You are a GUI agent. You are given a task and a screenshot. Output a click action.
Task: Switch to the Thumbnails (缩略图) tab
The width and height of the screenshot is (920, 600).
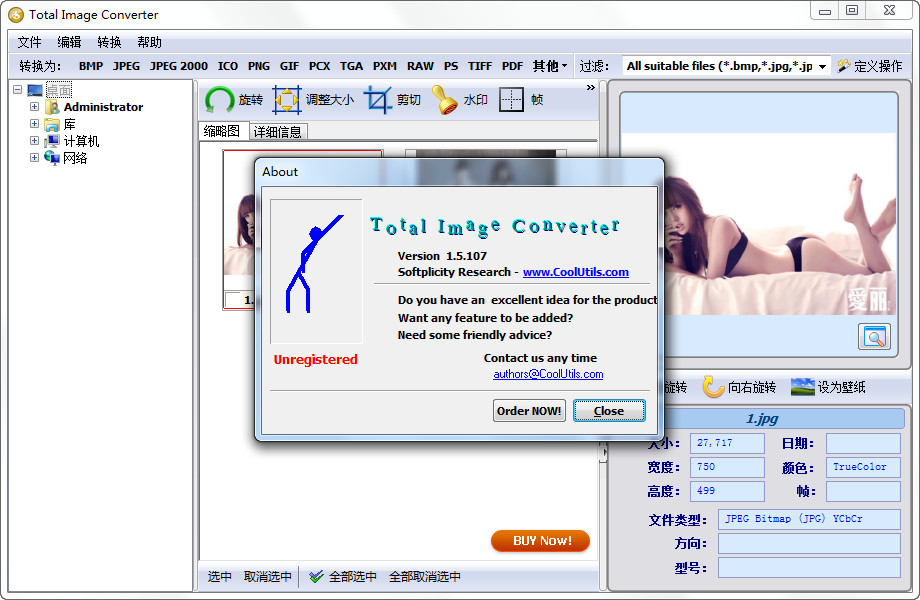click(x=222, y=131)
